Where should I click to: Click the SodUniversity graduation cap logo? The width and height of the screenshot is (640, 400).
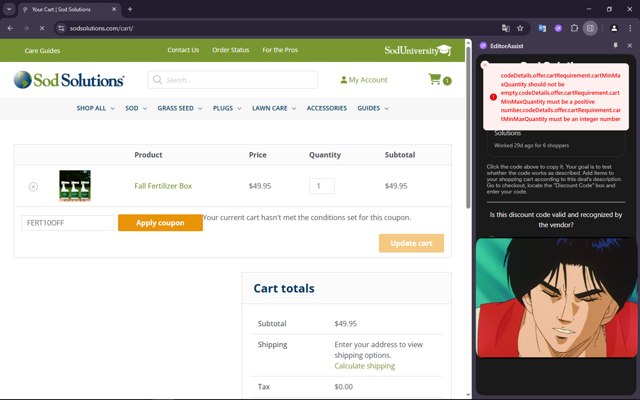[418, 50]
